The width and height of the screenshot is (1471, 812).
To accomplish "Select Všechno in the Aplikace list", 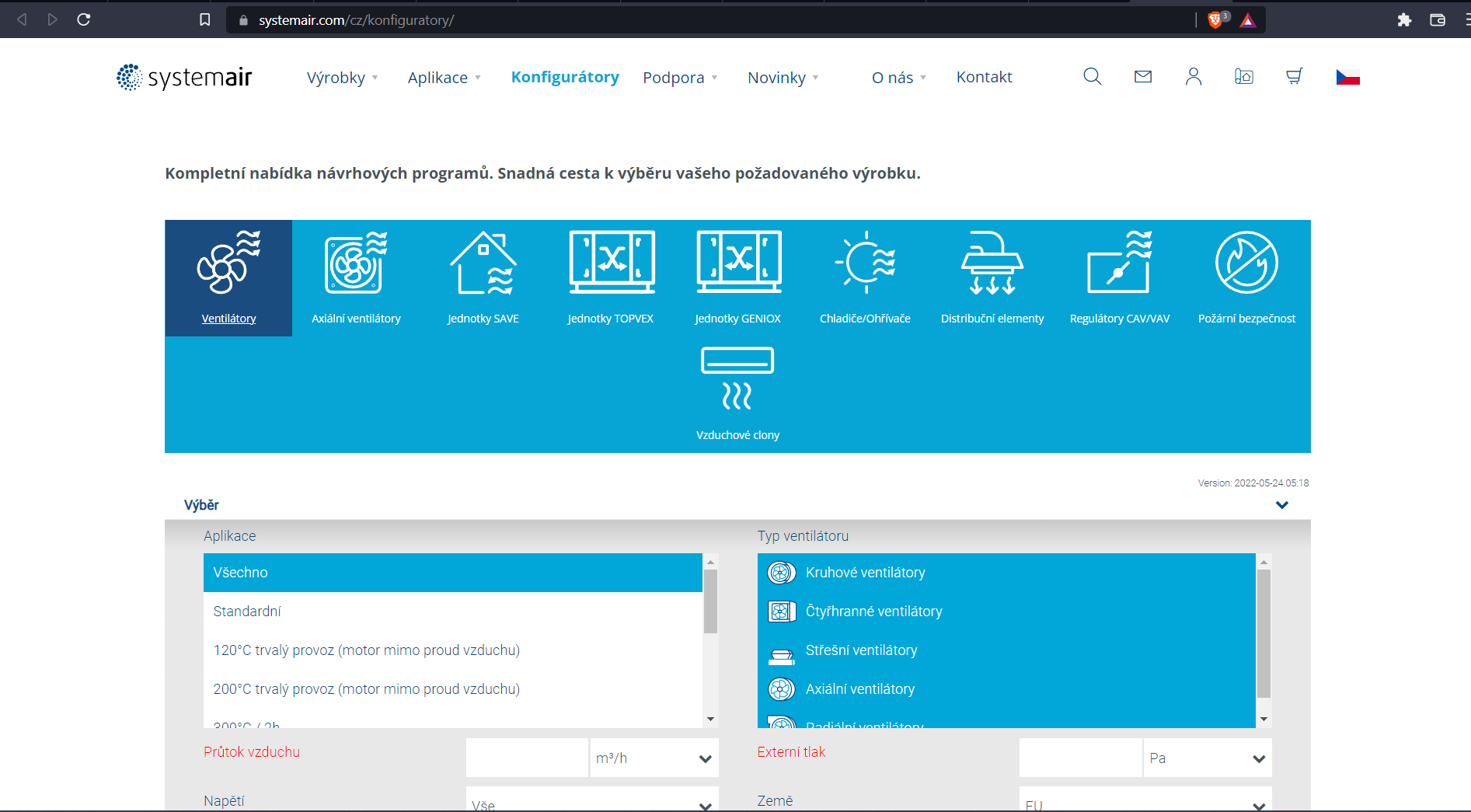I will point(453,573).
